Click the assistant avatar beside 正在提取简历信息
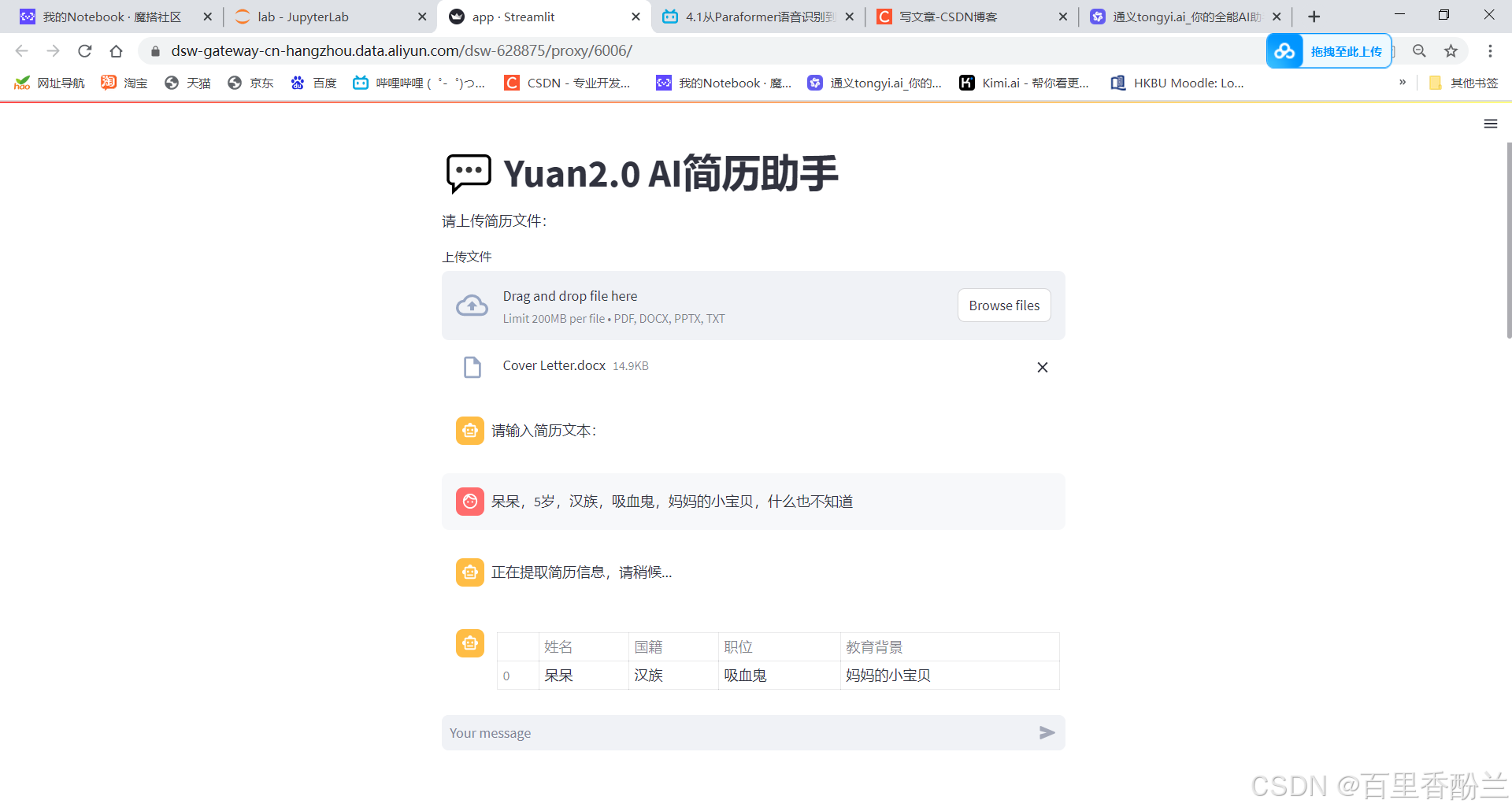The width and height of the screenshot is (1512, 811). tap(470, 572)
